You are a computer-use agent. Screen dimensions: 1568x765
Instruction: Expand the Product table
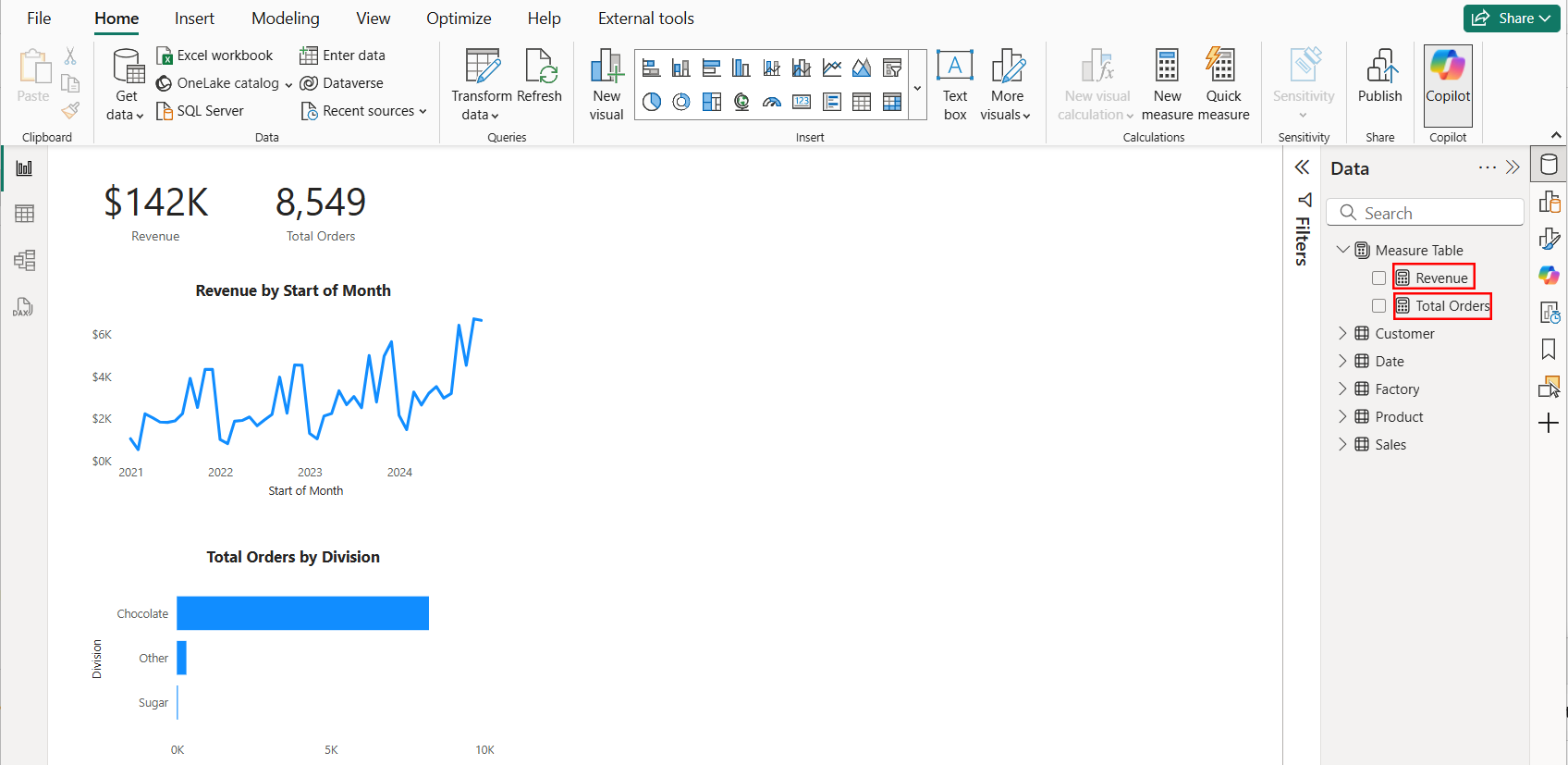click(x=1343, y=416)
